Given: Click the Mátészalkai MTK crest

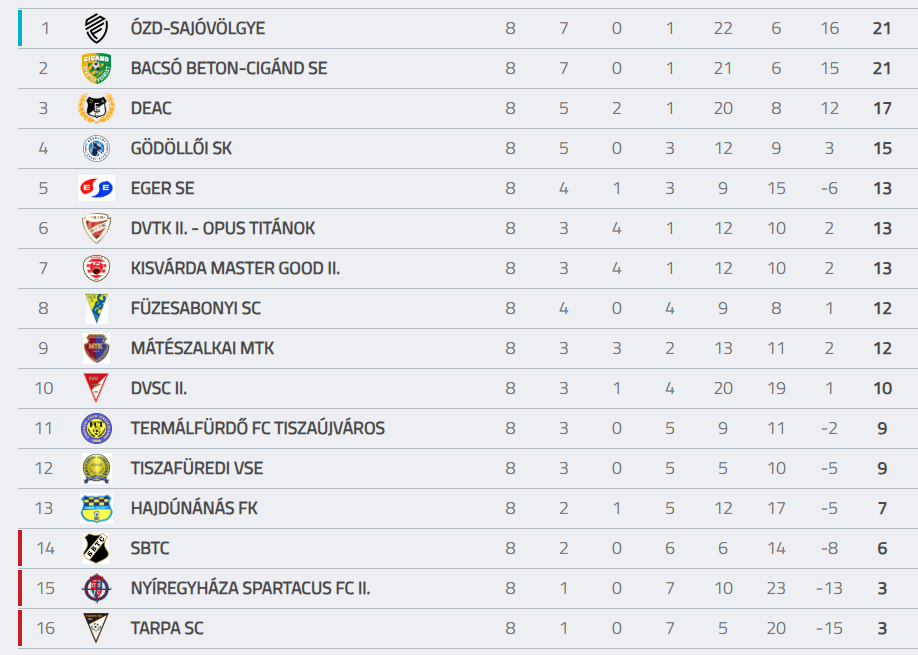Looking at the screenshot, I should pyautogui.click(x=96, y=348).
